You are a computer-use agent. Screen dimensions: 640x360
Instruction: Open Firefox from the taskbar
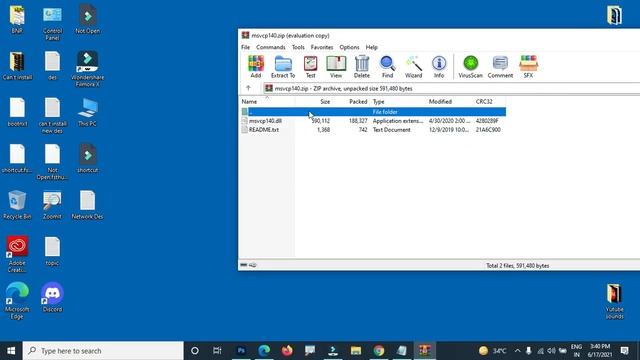coord(287,351)
